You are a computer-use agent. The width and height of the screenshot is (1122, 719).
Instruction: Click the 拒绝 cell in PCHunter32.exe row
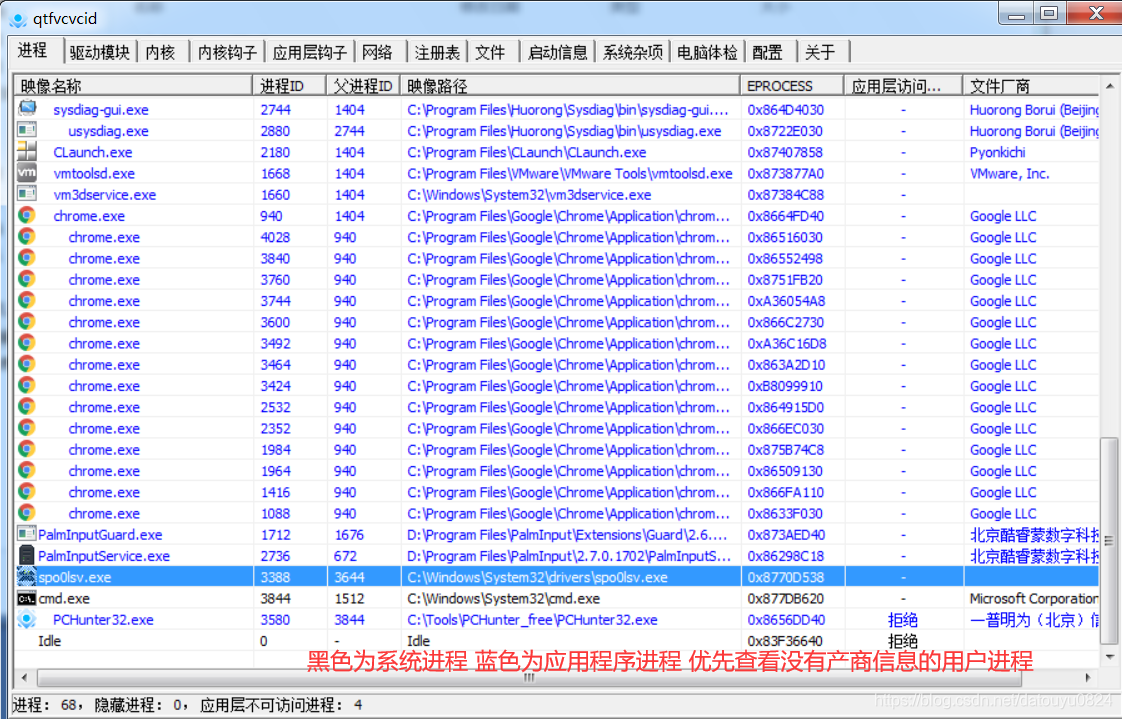tap(902, 620)
